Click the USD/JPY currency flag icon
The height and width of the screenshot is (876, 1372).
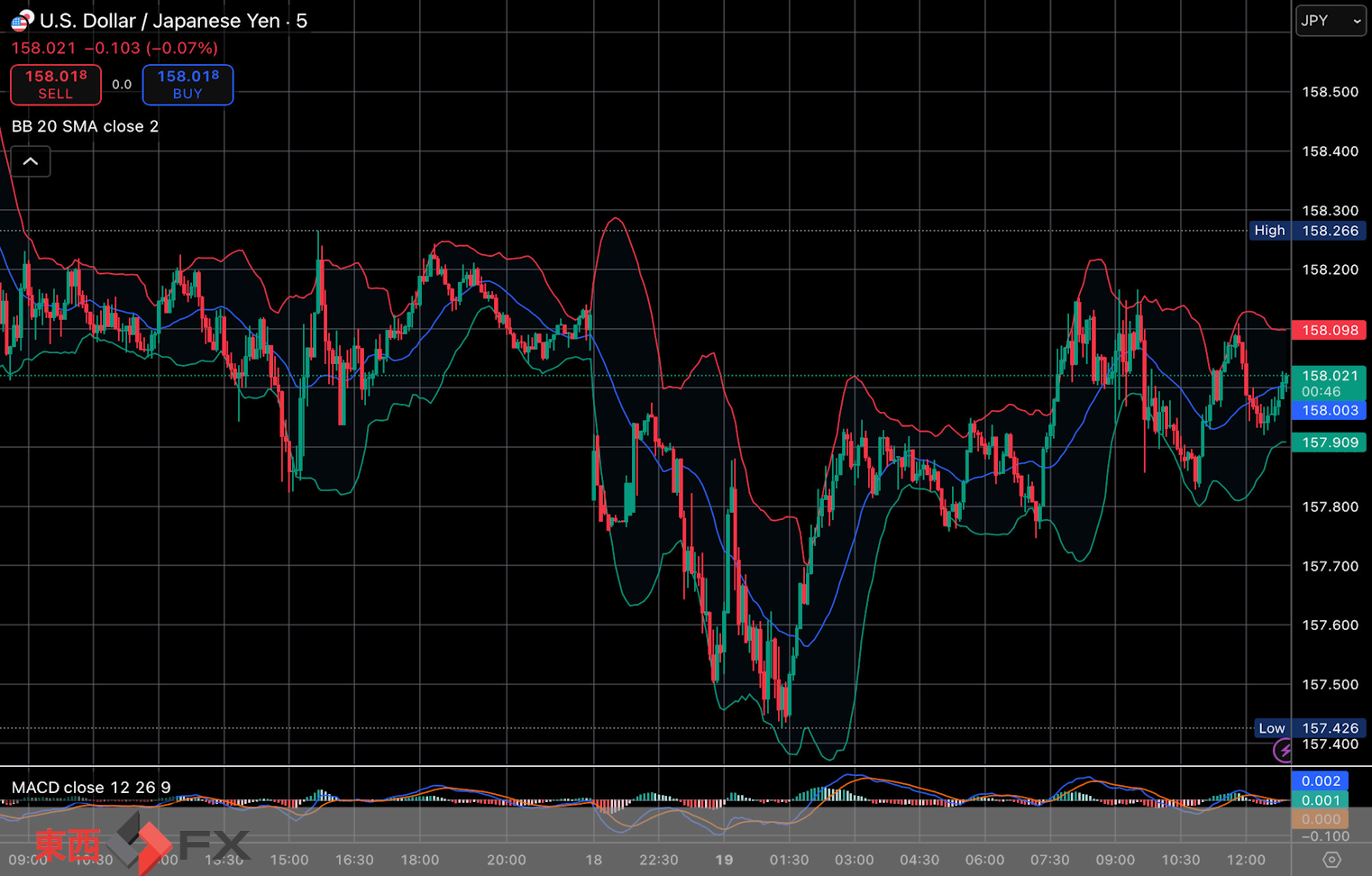(22, 19)
